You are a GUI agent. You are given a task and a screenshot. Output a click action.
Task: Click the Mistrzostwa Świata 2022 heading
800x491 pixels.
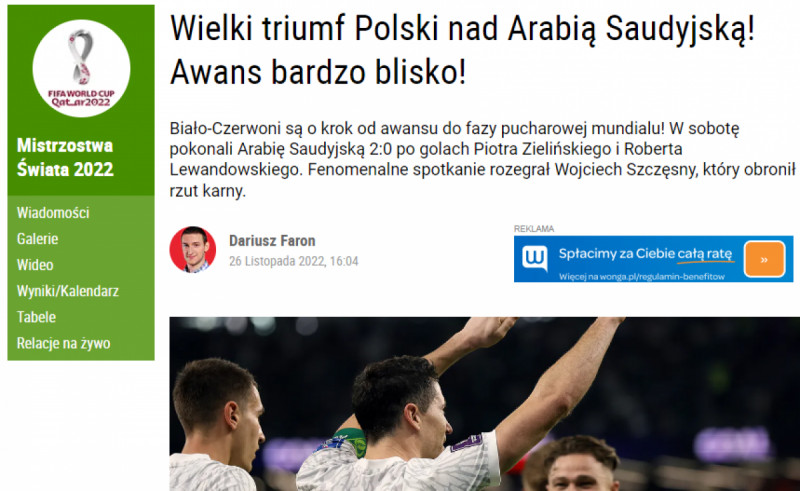[65, 157]
